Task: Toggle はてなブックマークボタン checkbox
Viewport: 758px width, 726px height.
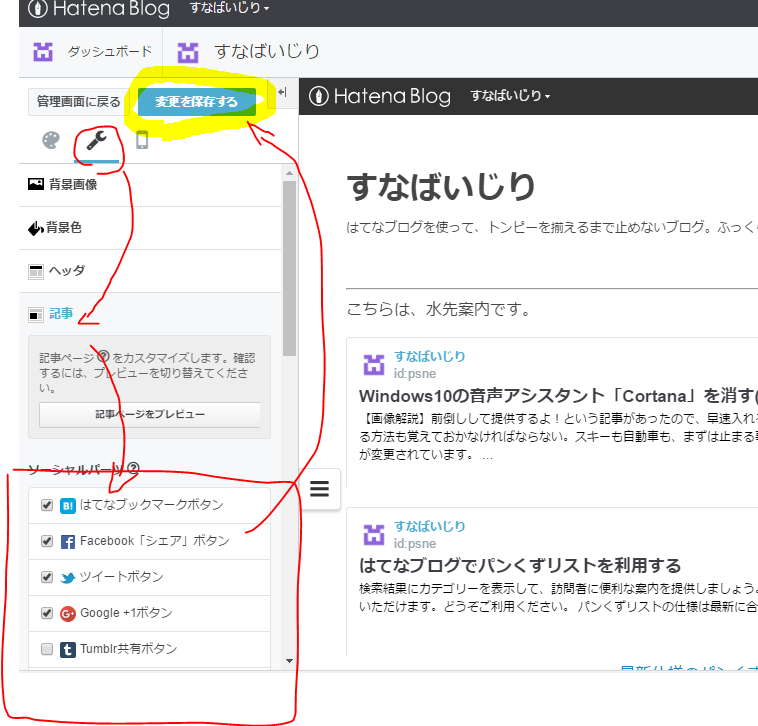Action: pos(47,505)
